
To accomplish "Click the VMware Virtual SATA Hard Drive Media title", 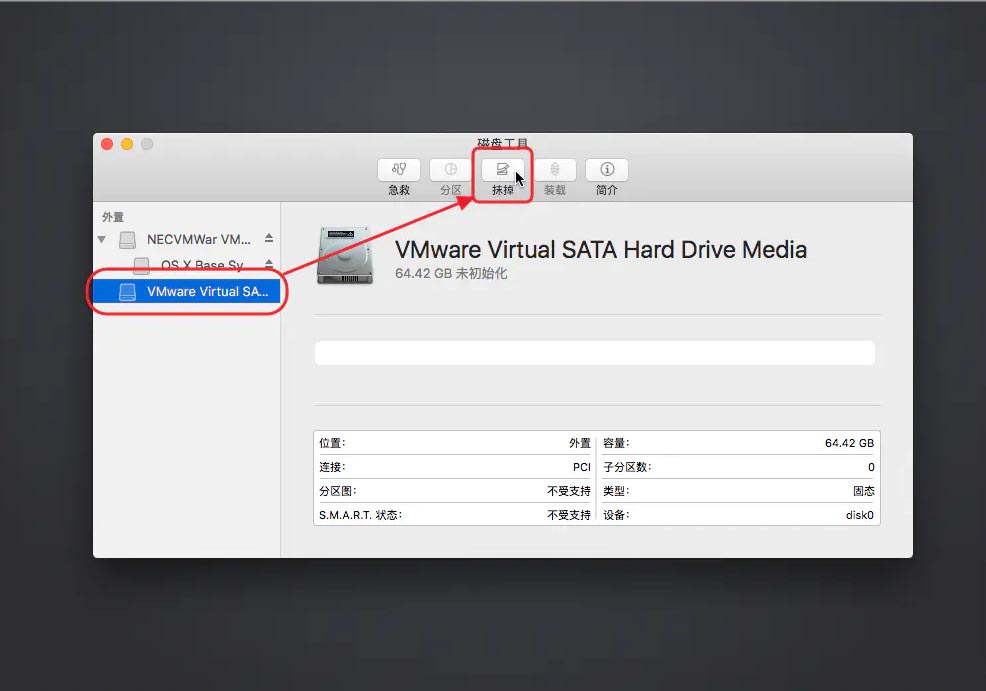I will click(x=601, y=250).
